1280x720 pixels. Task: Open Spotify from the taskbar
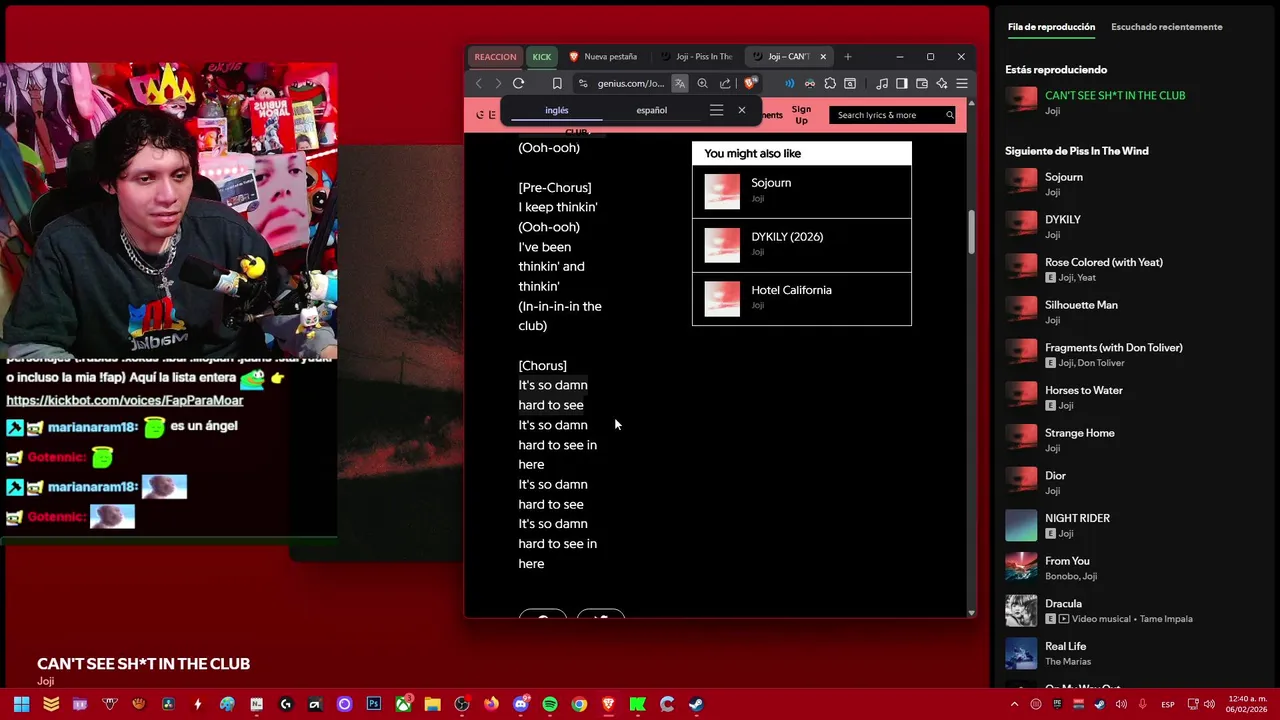[550, 704]
